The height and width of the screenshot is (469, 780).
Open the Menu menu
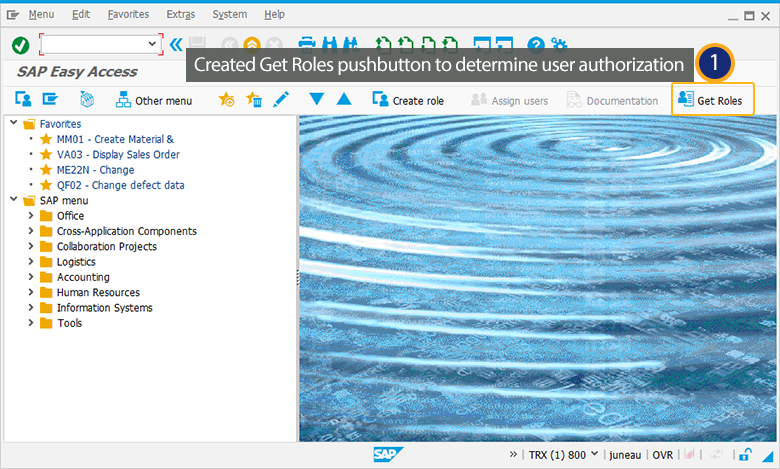click(41, 14)
